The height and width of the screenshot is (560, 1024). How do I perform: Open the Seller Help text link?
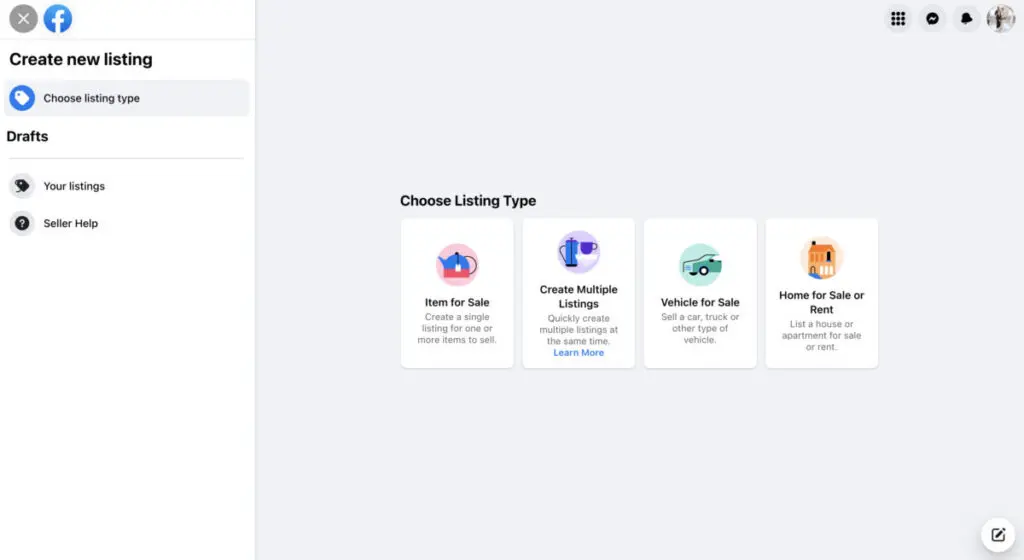tap(71, 223)
